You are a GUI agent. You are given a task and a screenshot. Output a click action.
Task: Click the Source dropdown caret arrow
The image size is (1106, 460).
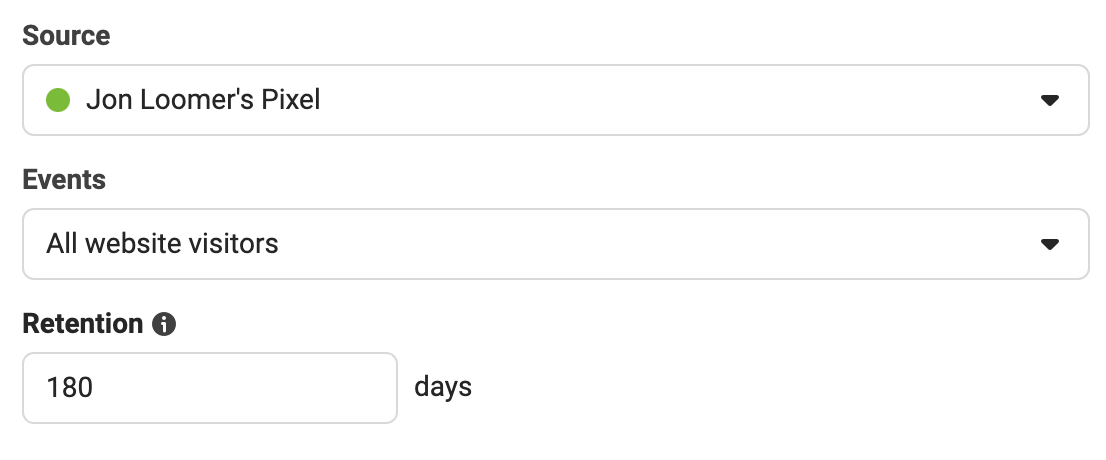(1050, 101)
